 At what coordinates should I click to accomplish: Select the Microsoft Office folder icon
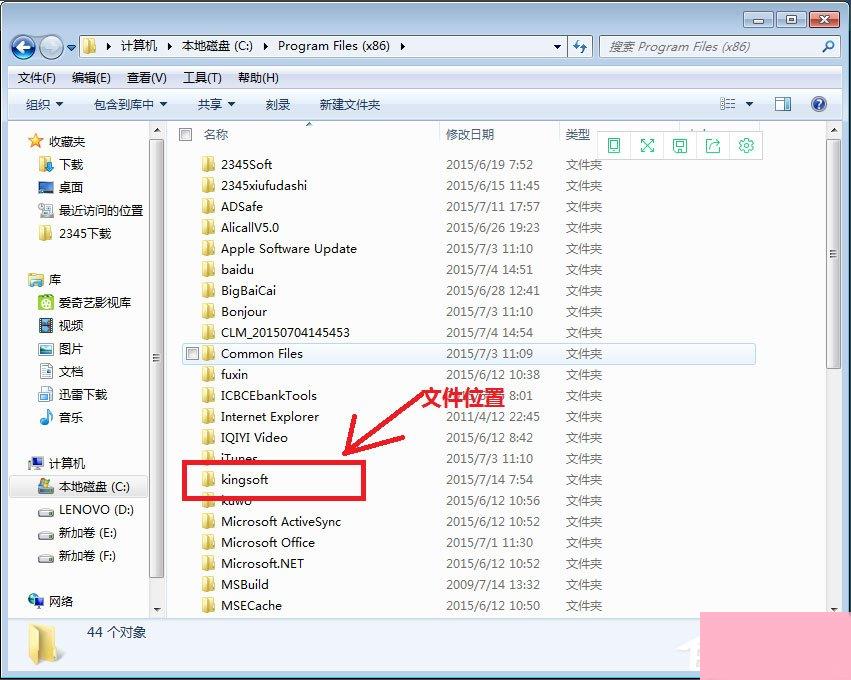(208, 542)
